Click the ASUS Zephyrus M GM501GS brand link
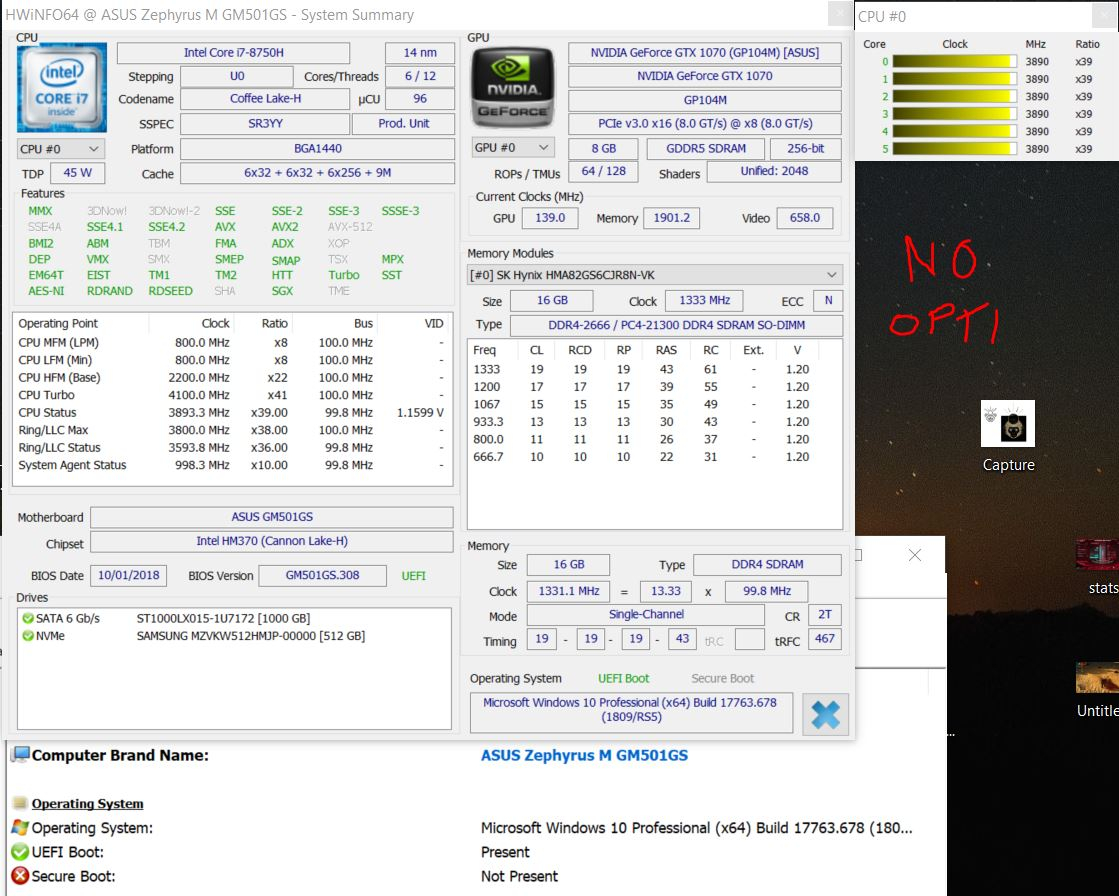Screen dimensions: 1119x896 pos(584,755)
